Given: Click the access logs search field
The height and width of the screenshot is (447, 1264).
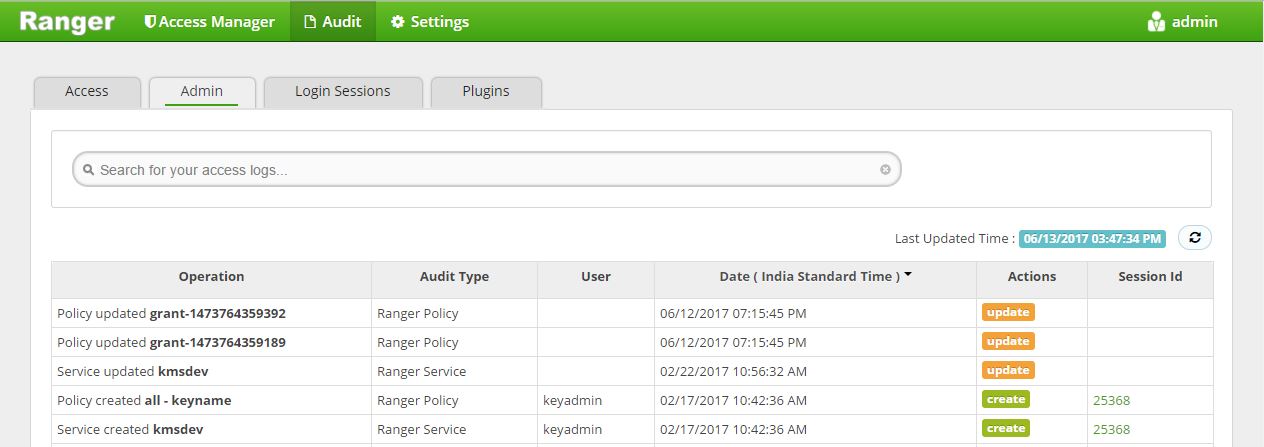Looking at the screenshot, I should click(x=480, y=170).
